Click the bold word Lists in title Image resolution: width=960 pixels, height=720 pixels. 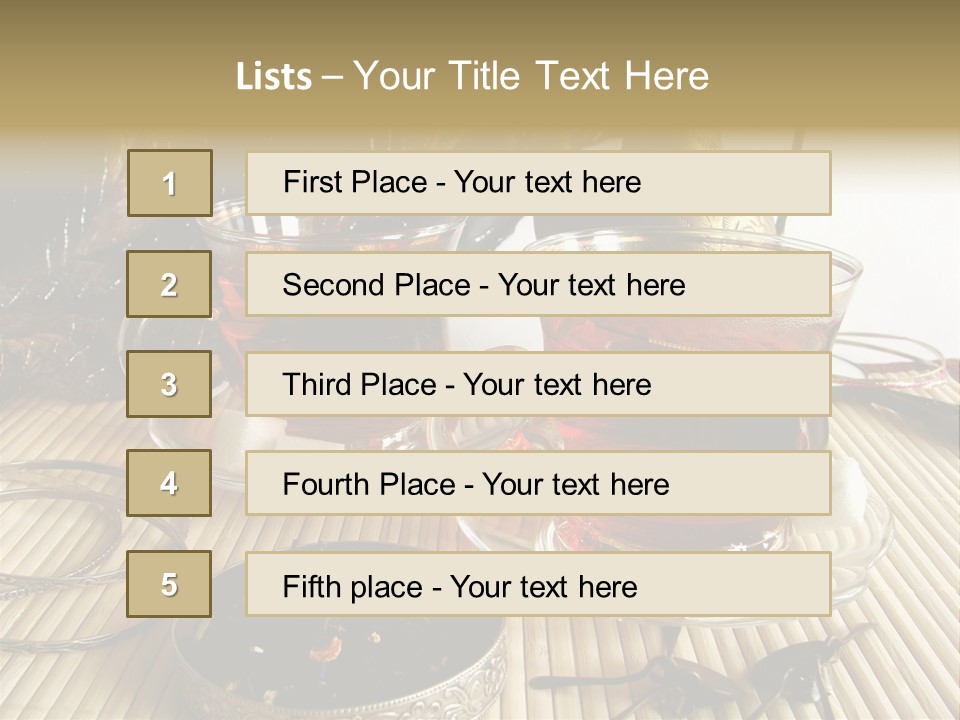click(x=273, y=77)
